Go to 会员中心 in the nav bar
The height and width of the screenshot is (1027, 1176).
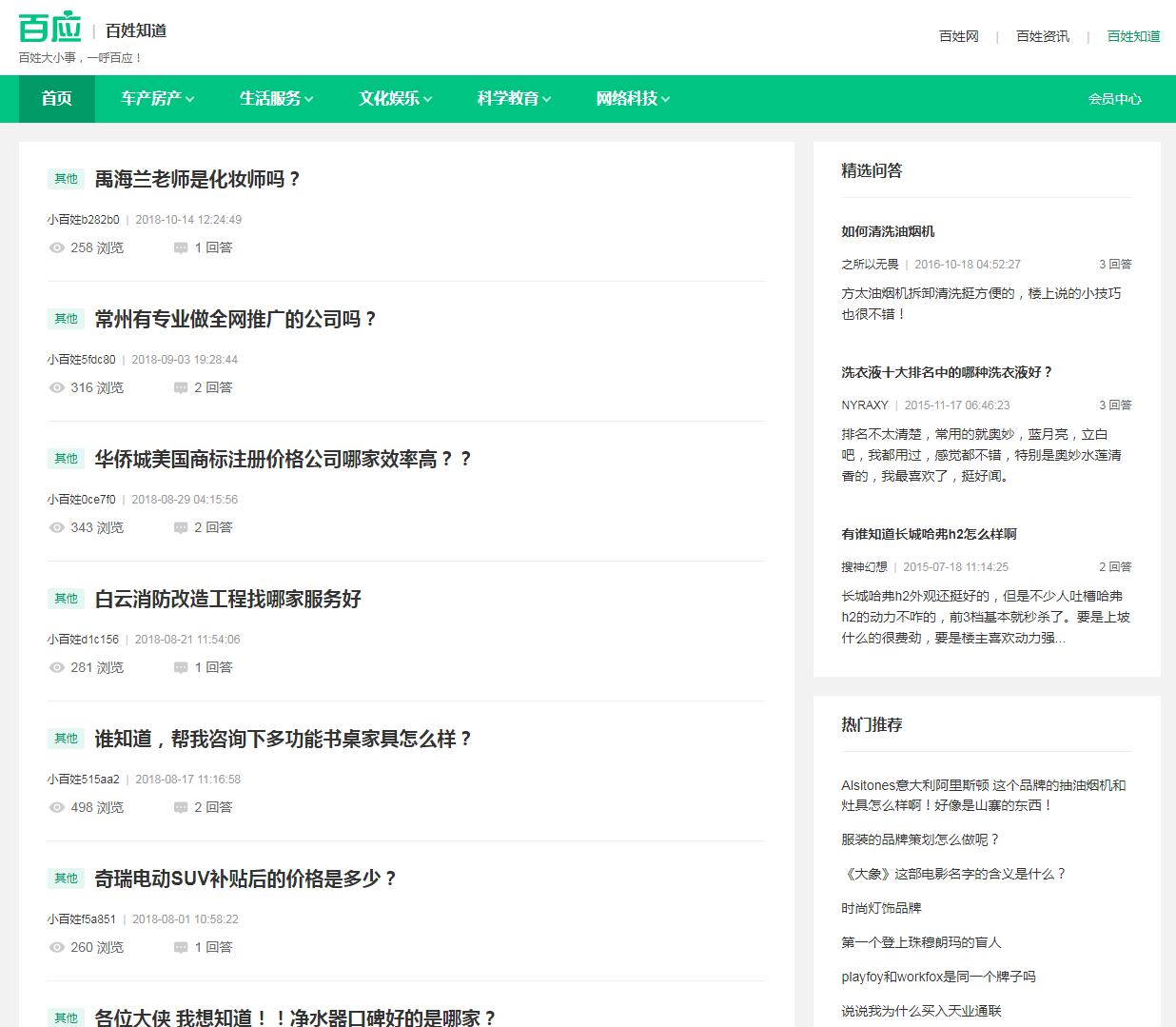pyautogui.click(x=1114, y=99)
